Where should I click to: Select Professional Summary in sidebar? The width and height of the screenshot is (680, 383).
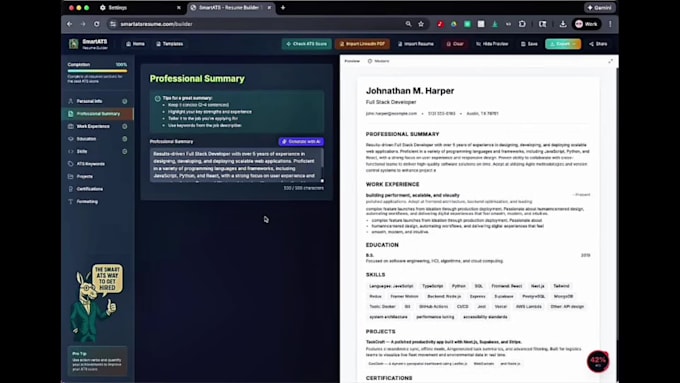point(98,114)
